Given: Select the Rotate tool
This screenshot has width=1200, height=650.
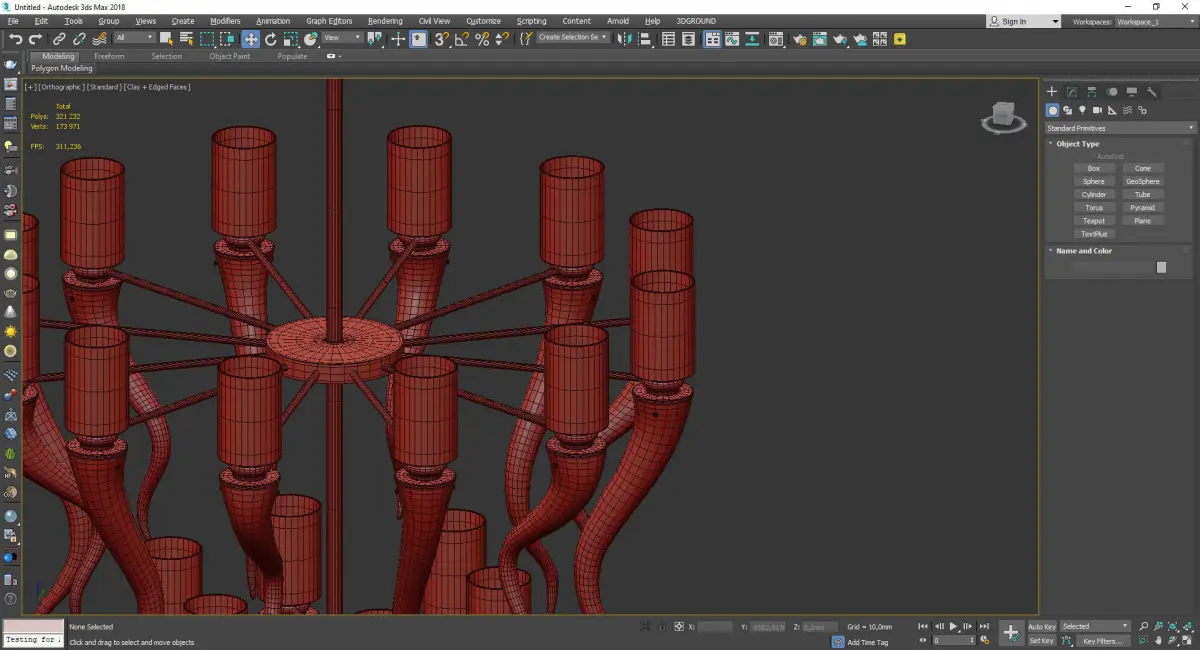Looking at the screenshot, I should coord(271,39).
